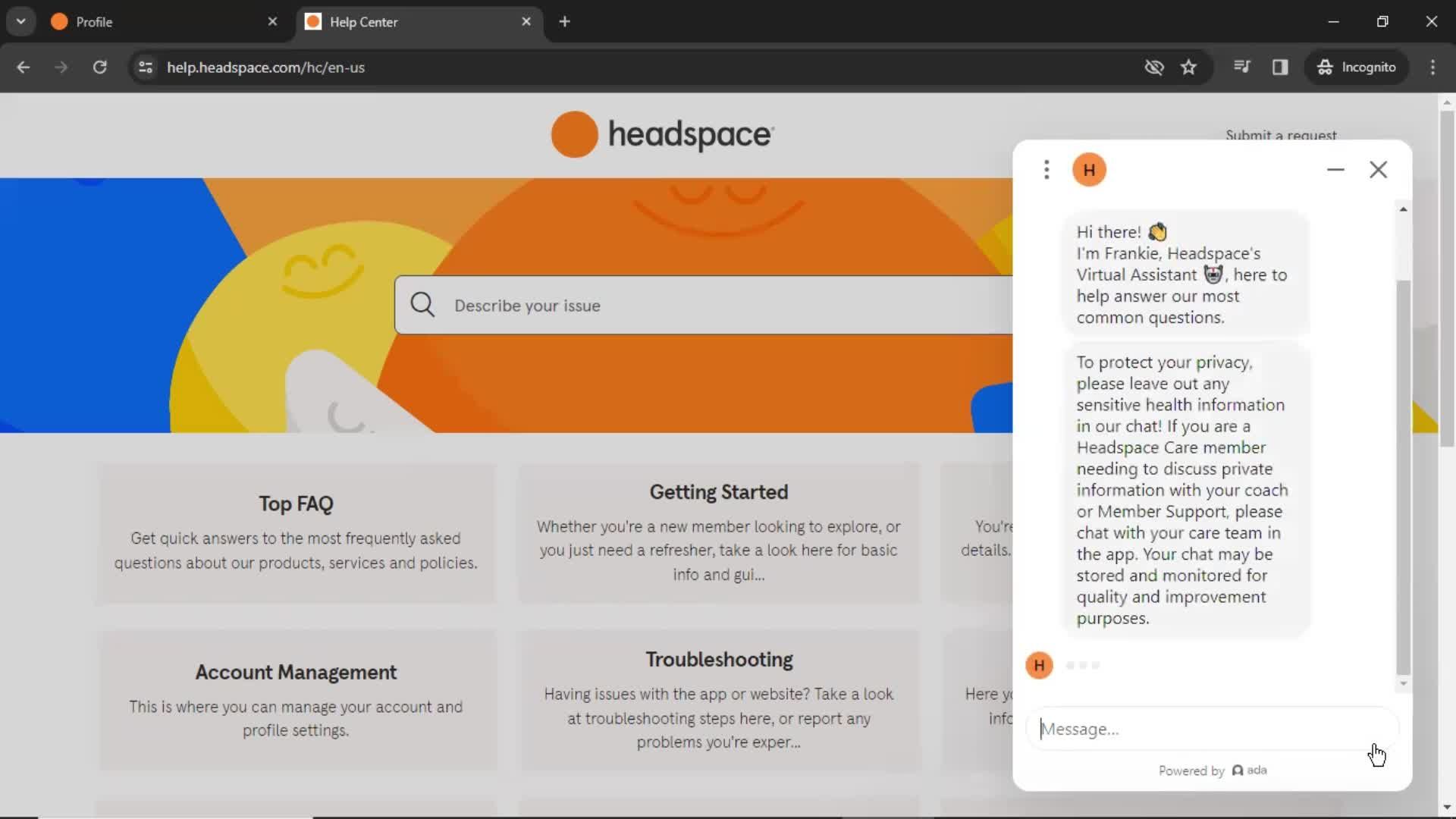Open the Profile tab in browser

94,21
